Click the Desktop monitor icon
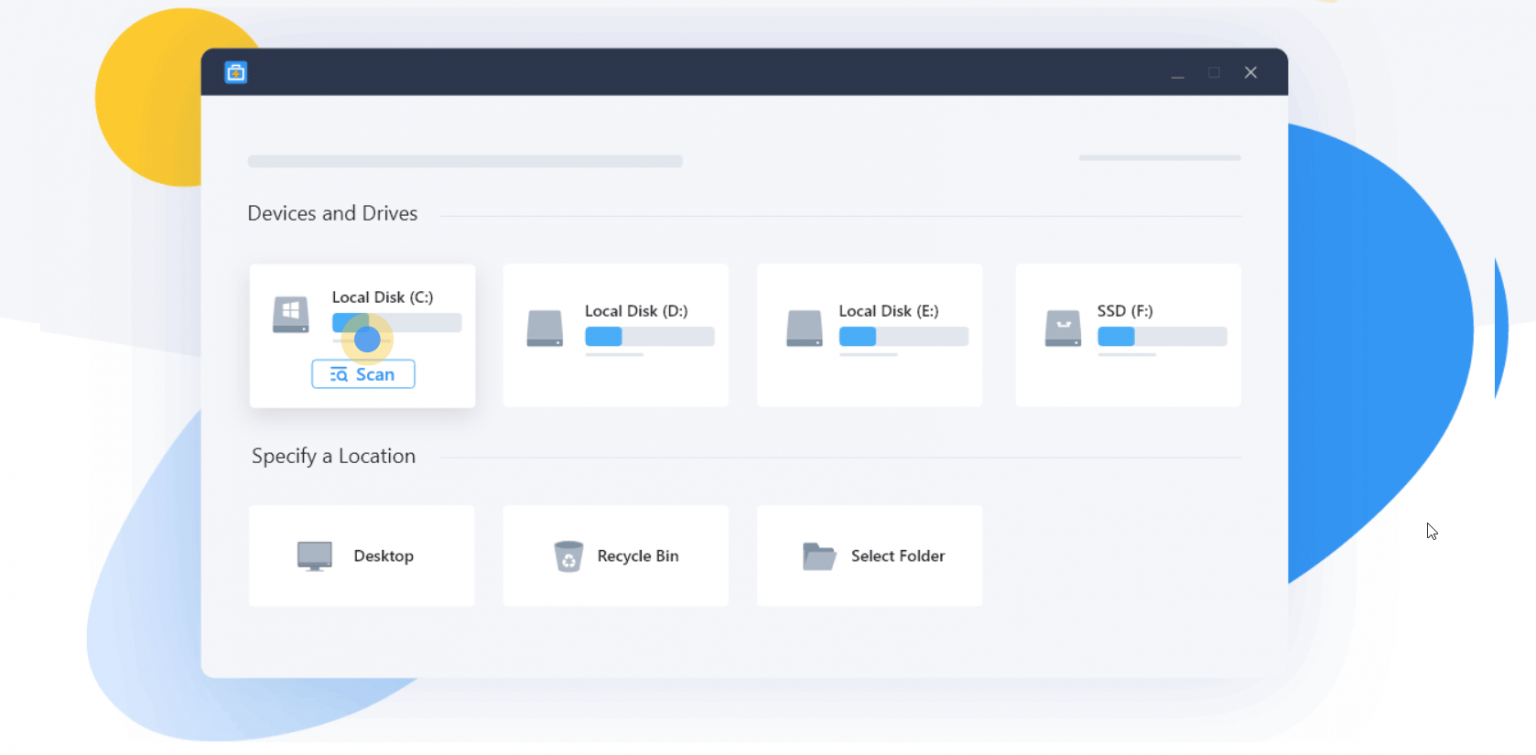The height and width of the screenshot is (755, 1536). click(x=314, y=556)
